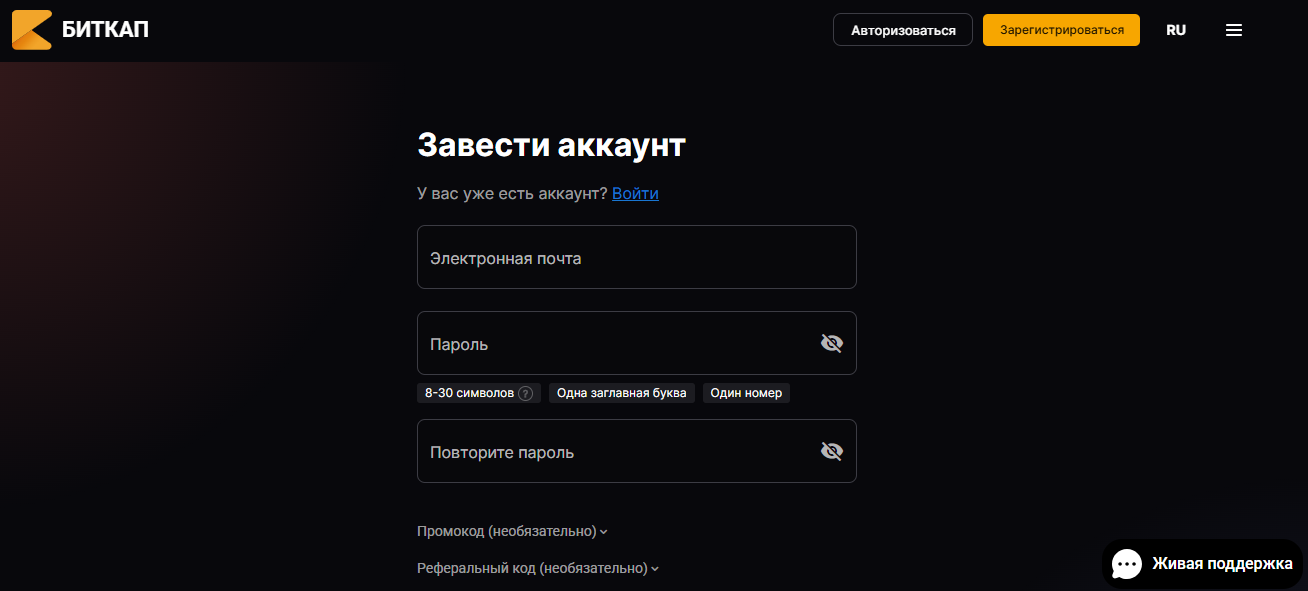Click the 8-30 символов requirement tag
Viewport: 1308px width, 591px height.
click(x=479, y=393)
